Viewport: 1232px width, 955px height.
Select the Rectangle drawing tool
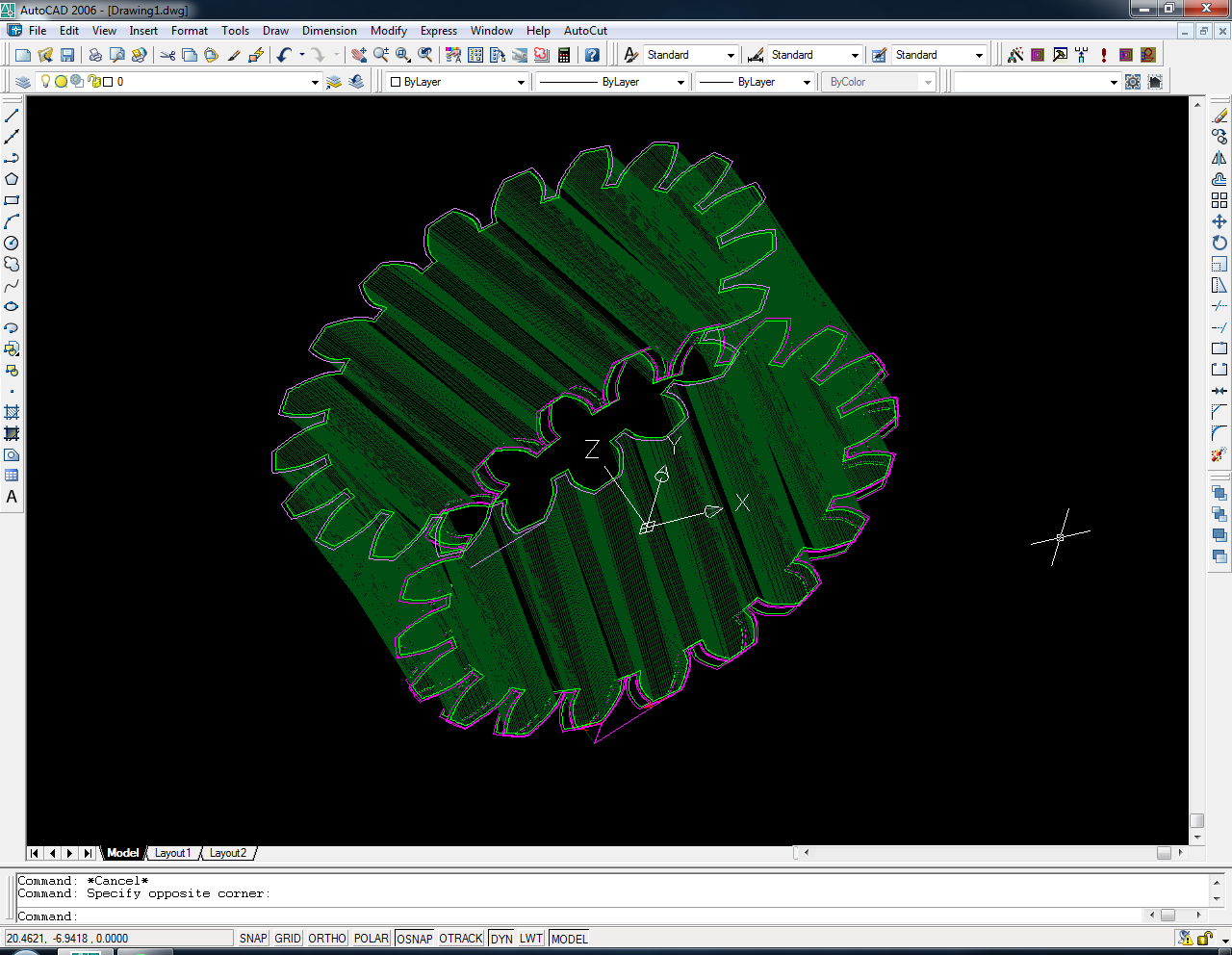pos(12,200)
